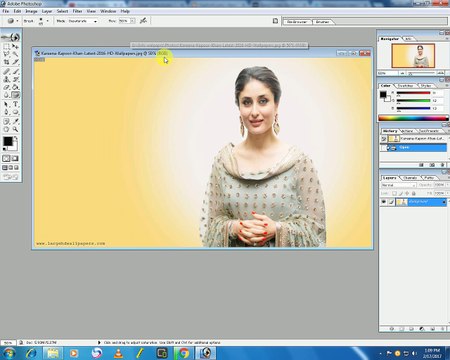Open the Normal blend mode dropdown
Viewport: 450px width, 360px height.
399,185
